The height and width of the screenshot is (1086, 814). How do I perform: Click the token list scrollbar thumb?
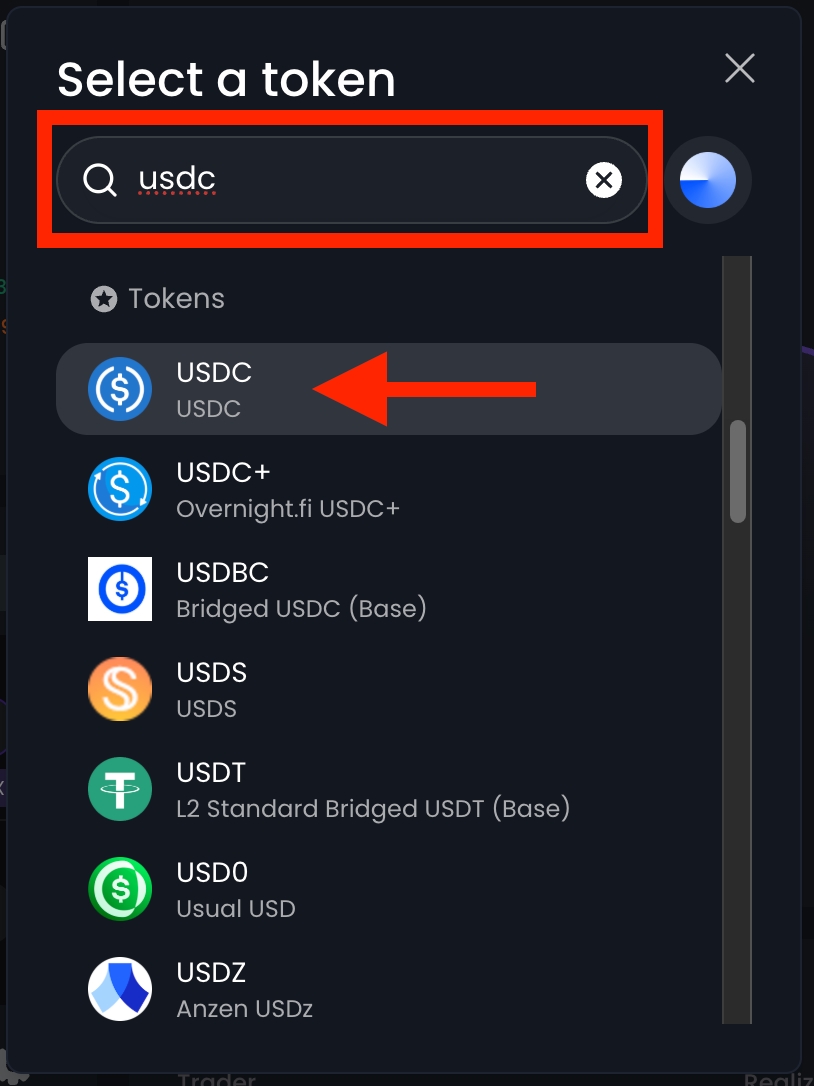pyautogui.click(x=738, y=471)
